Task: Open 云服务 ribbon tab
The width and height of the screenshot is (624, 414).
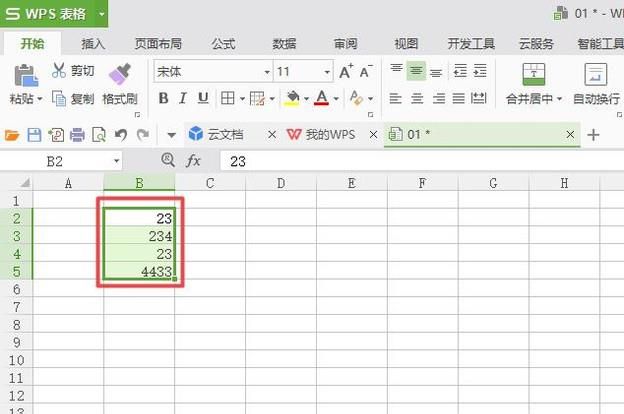Action: pyautogui.click(x=536, y=43)
